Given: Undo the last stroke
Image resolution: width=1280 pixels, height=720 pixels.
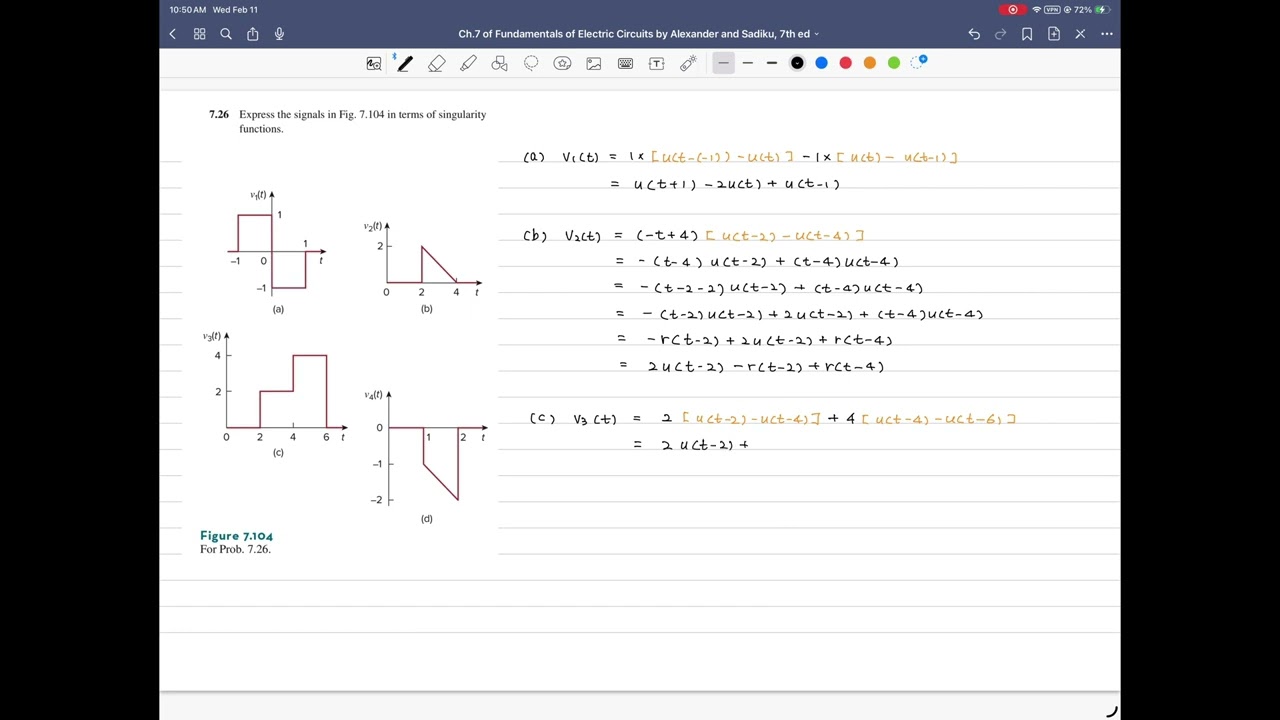Looking at the screenshot, I should tap(974, 34).
